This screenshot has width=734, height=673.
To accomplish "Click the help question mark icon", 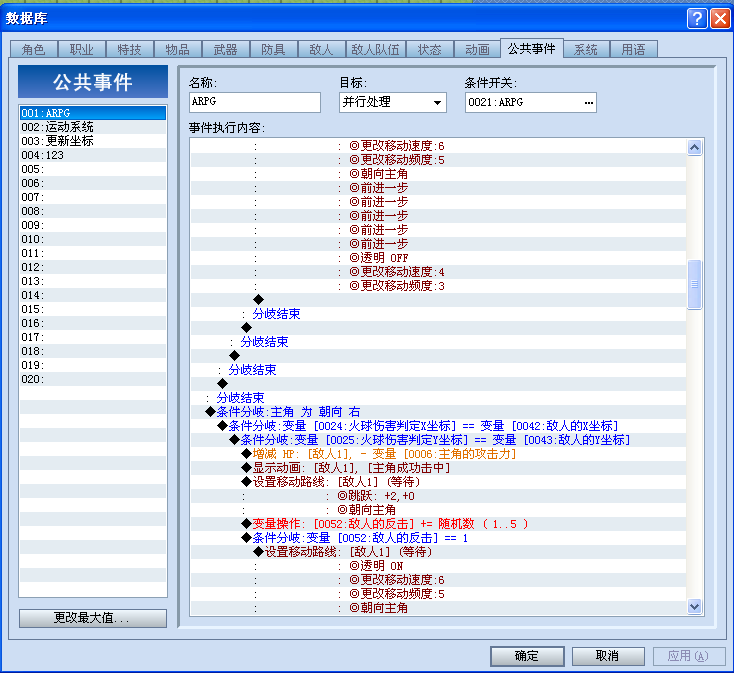I will pyautogui.click(x=697, y=19).
